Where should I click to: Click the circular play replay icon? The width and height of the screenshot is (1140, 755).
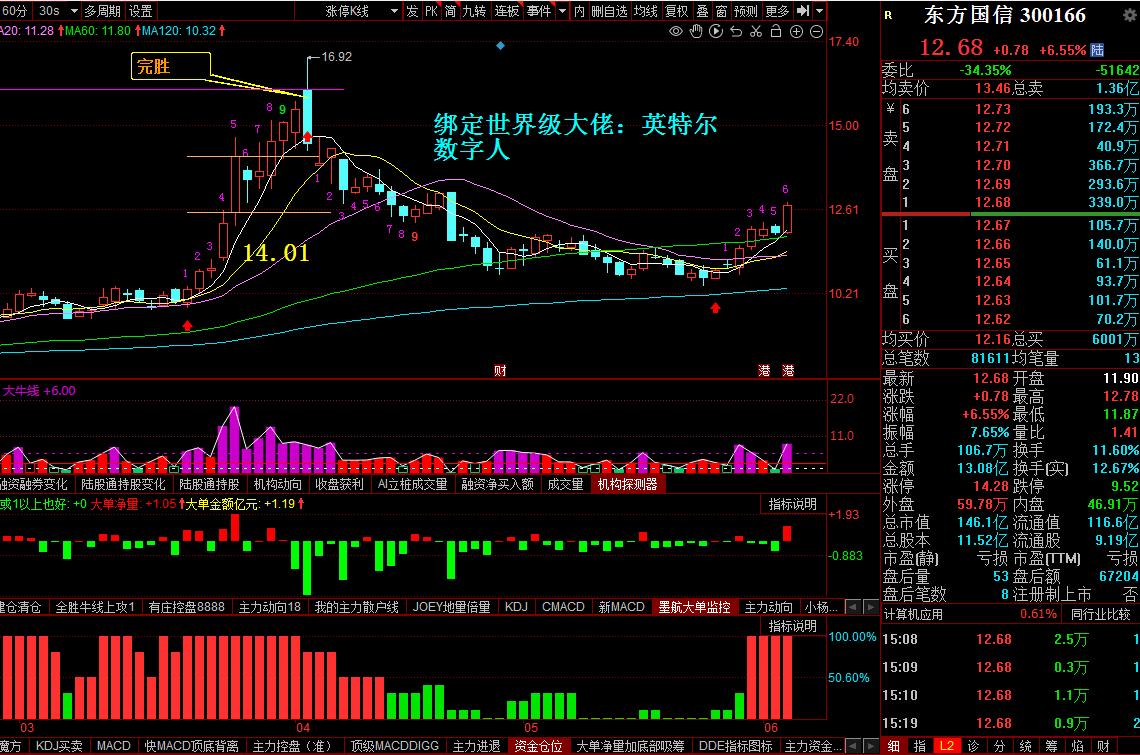[716, 31]
